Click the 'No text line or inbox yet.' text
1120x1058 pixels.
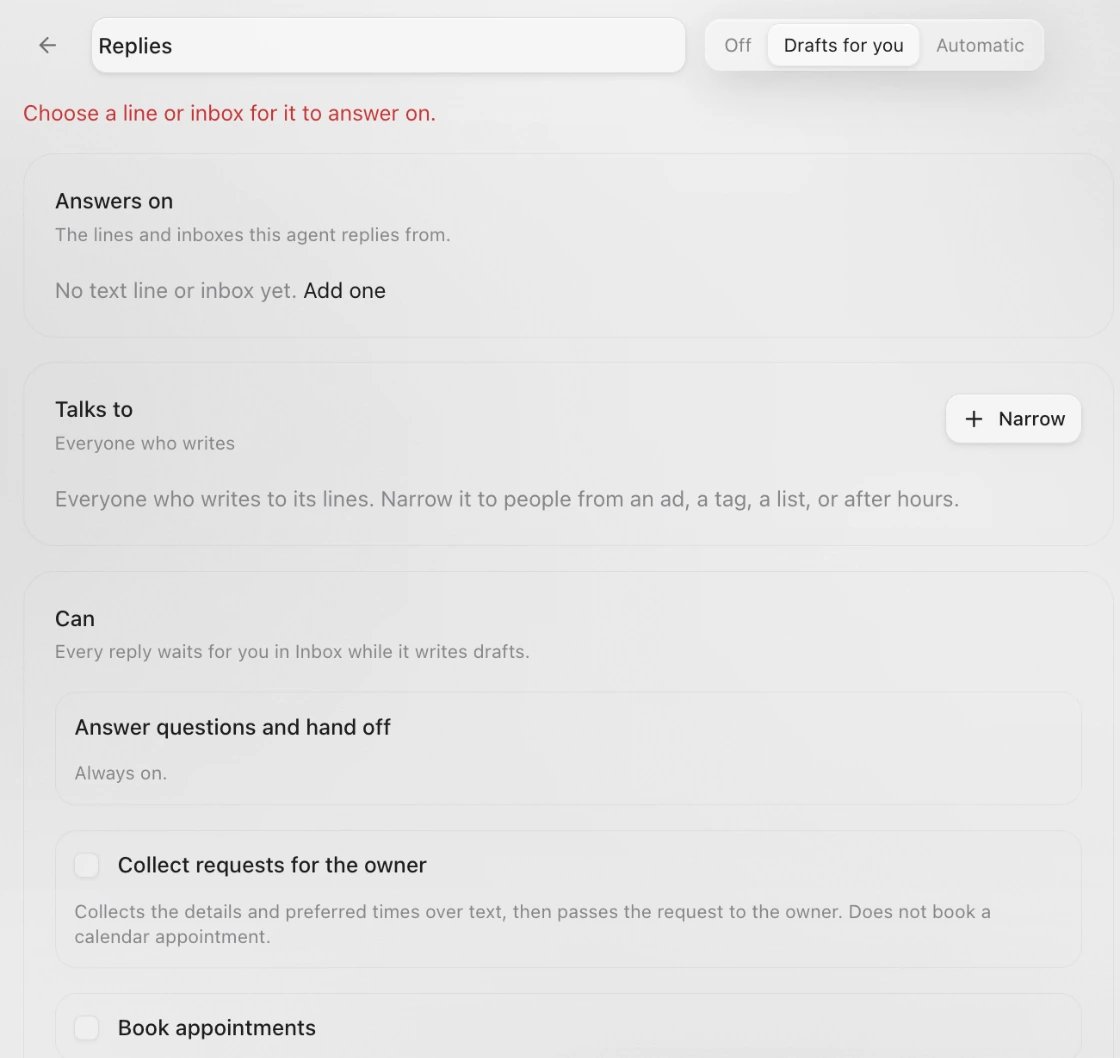(176, 291)
